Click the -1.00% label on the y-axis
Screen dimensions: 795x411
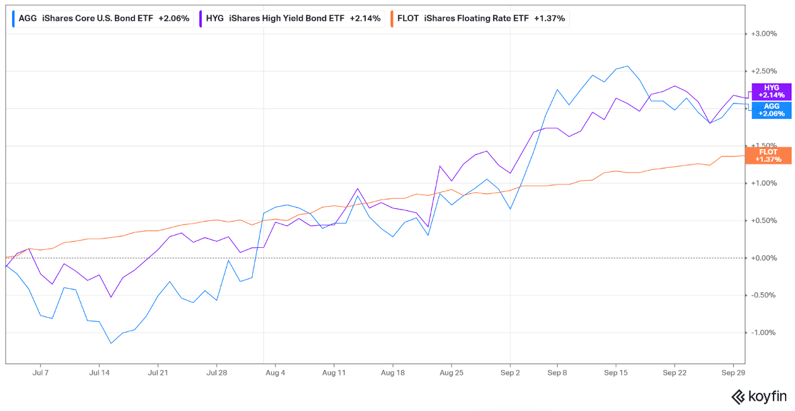(764, 333)
